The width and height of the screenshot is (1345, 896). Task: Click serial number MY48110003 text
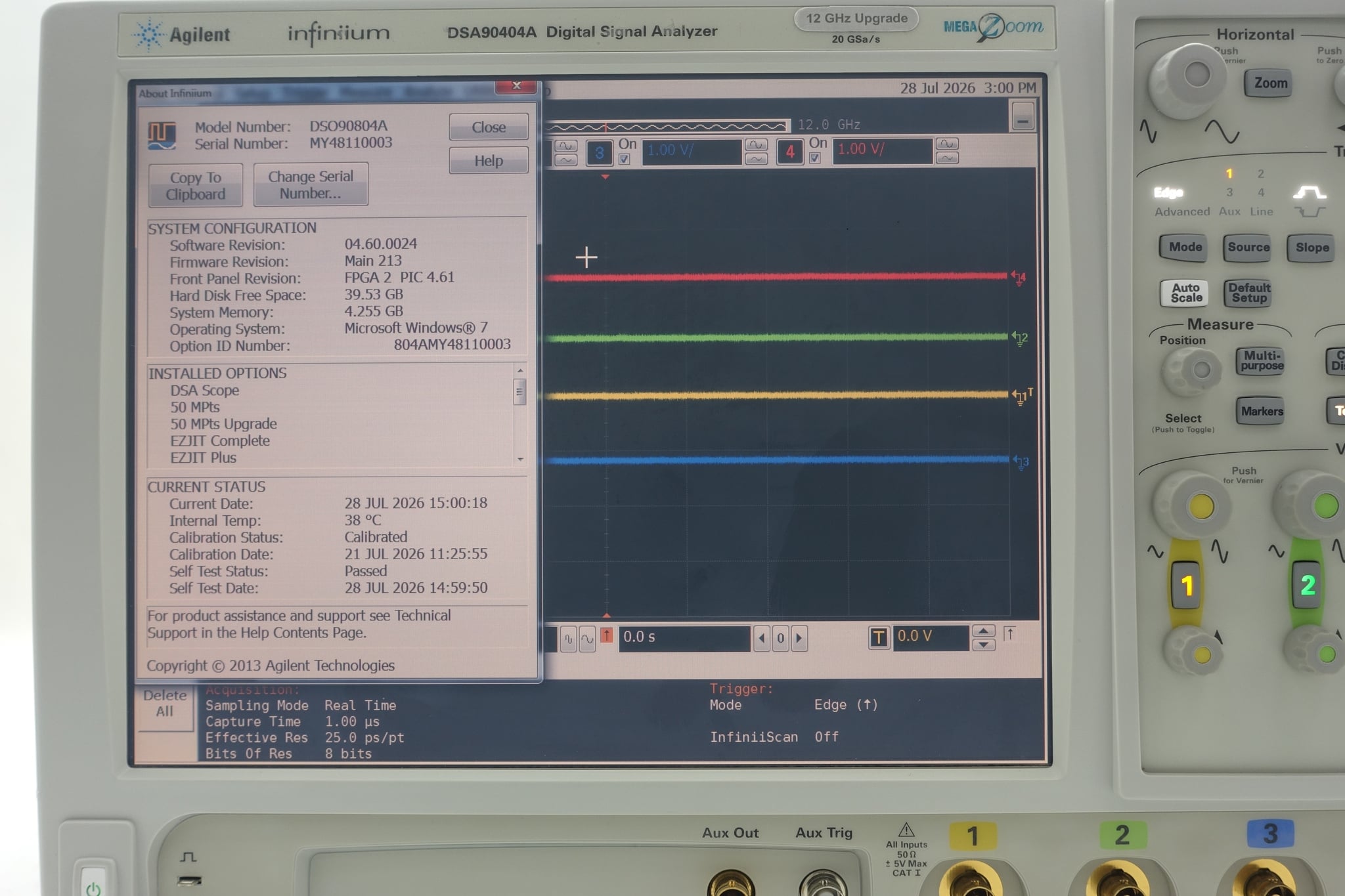tap(351, 142)
